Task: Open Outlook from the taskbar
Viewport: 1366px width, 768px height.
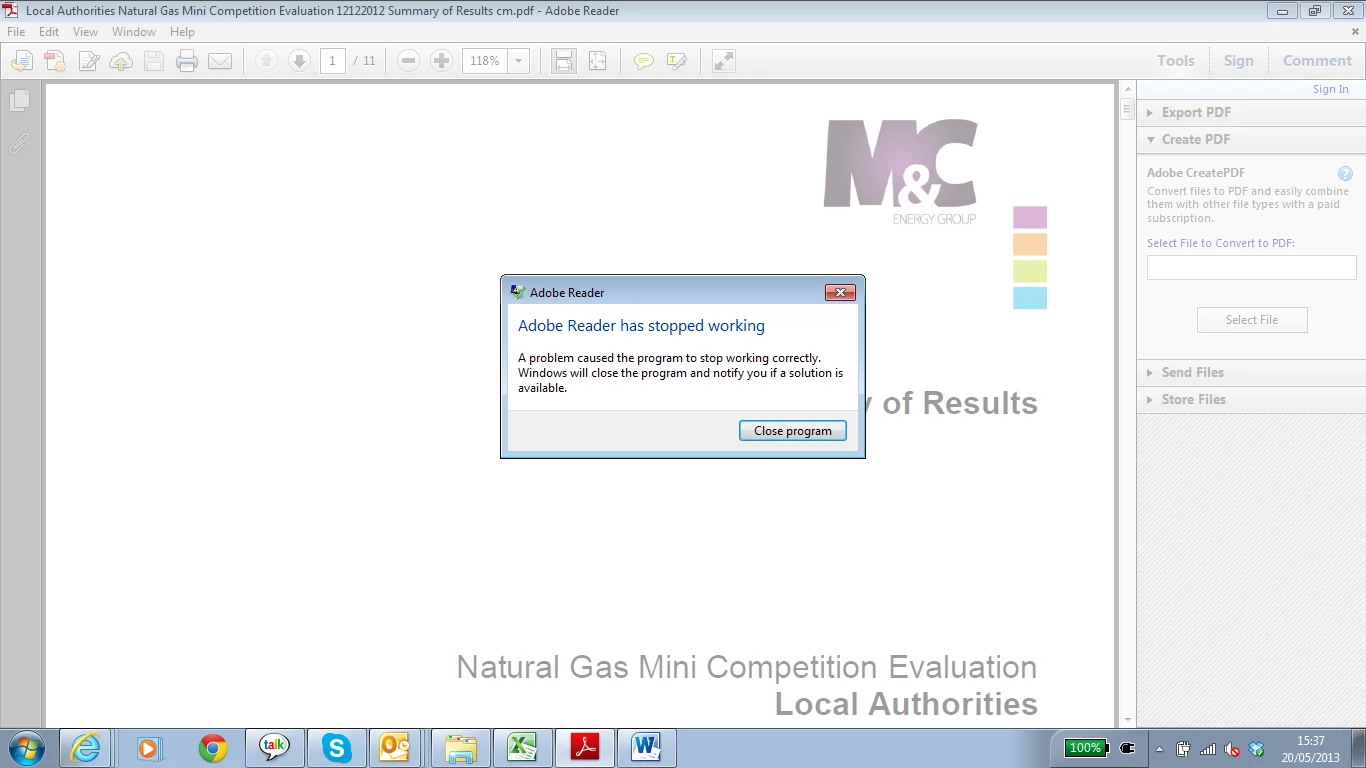Action: 397,748
